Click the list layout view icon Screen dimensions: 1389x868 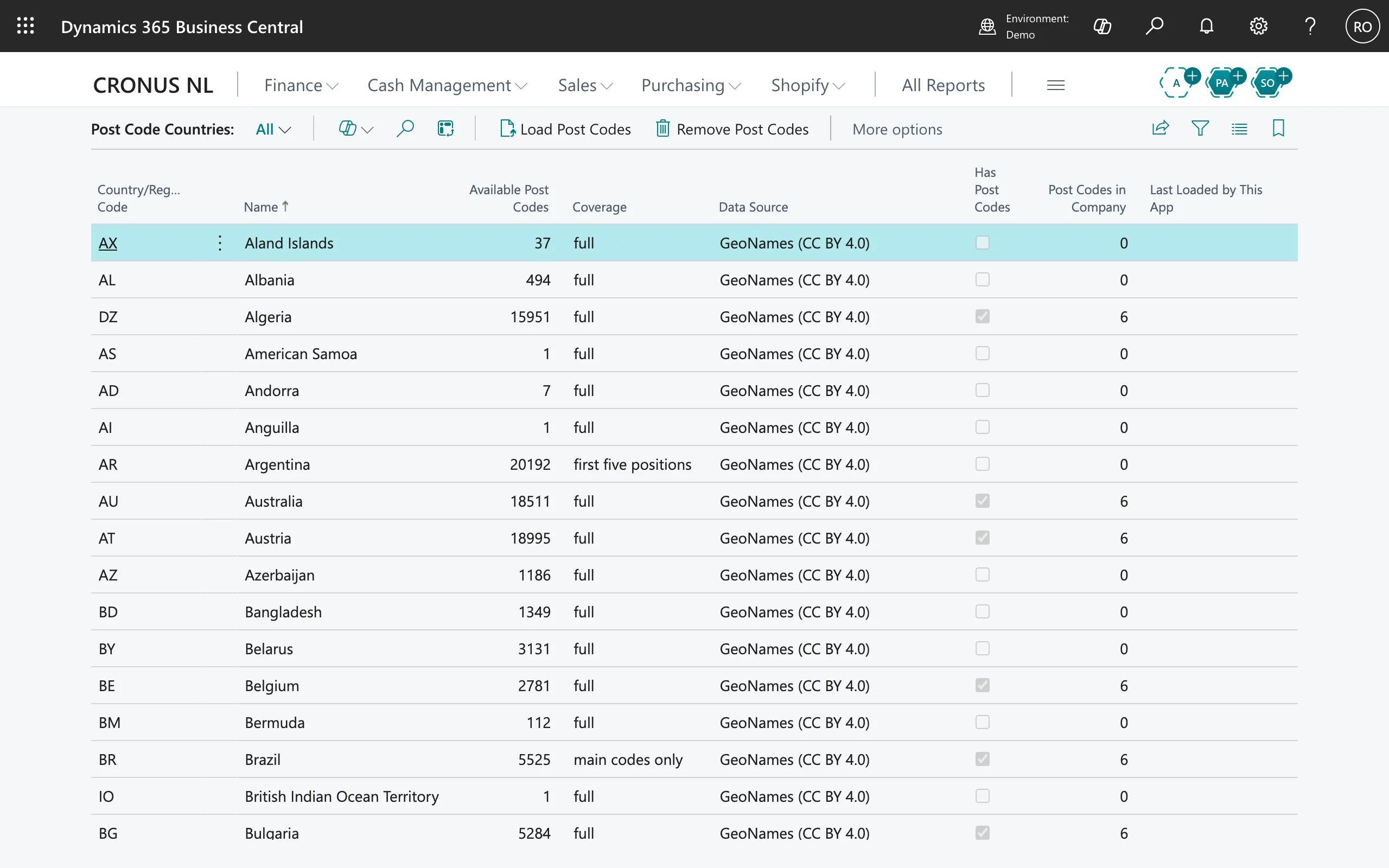click(1239, 129)
